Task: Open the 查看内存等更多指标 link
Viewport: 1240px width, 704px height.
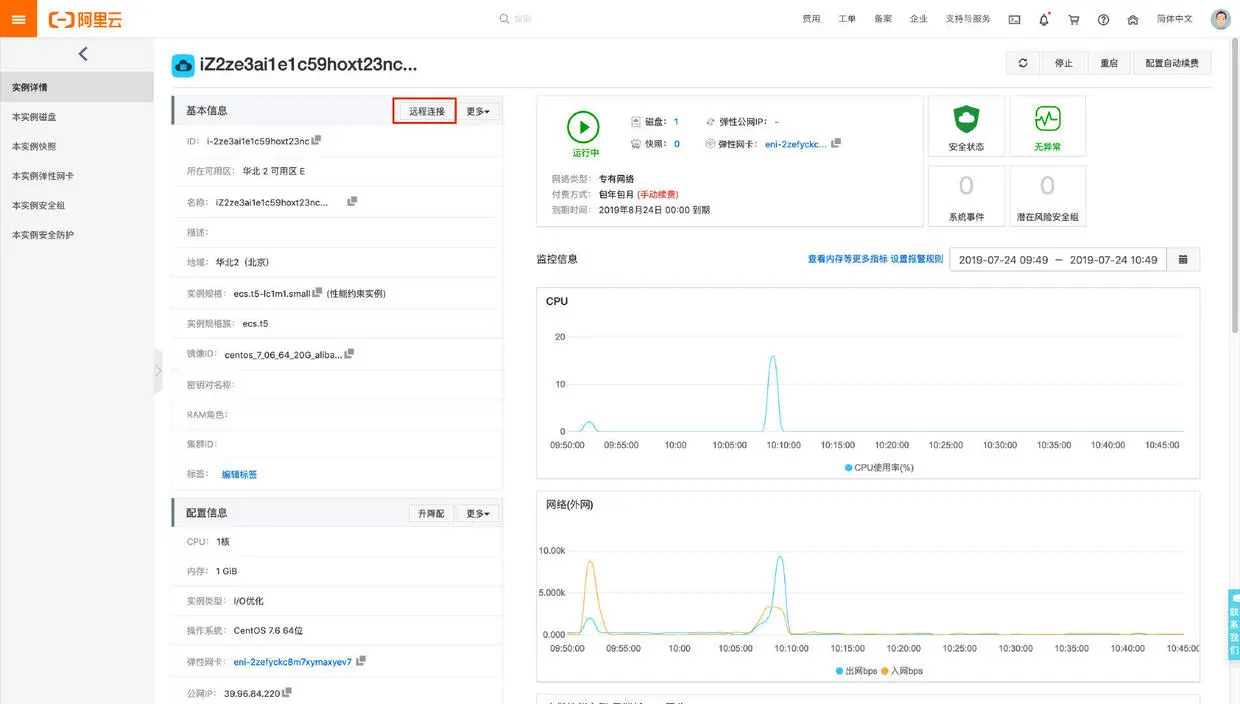Action: point(847,259)
